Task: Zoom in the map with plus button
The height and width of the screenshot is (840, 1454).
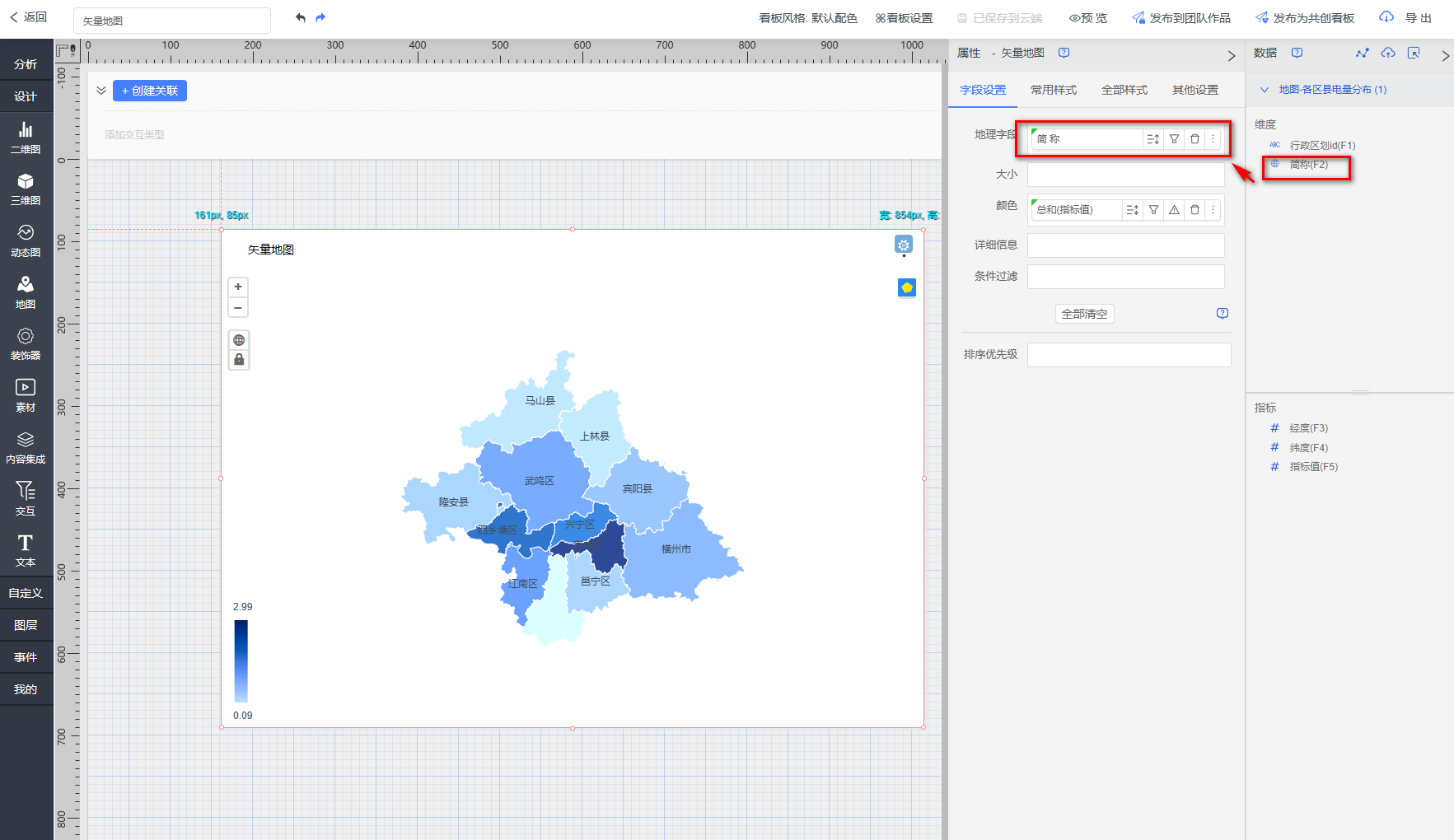Action: [x=238, y=287]
